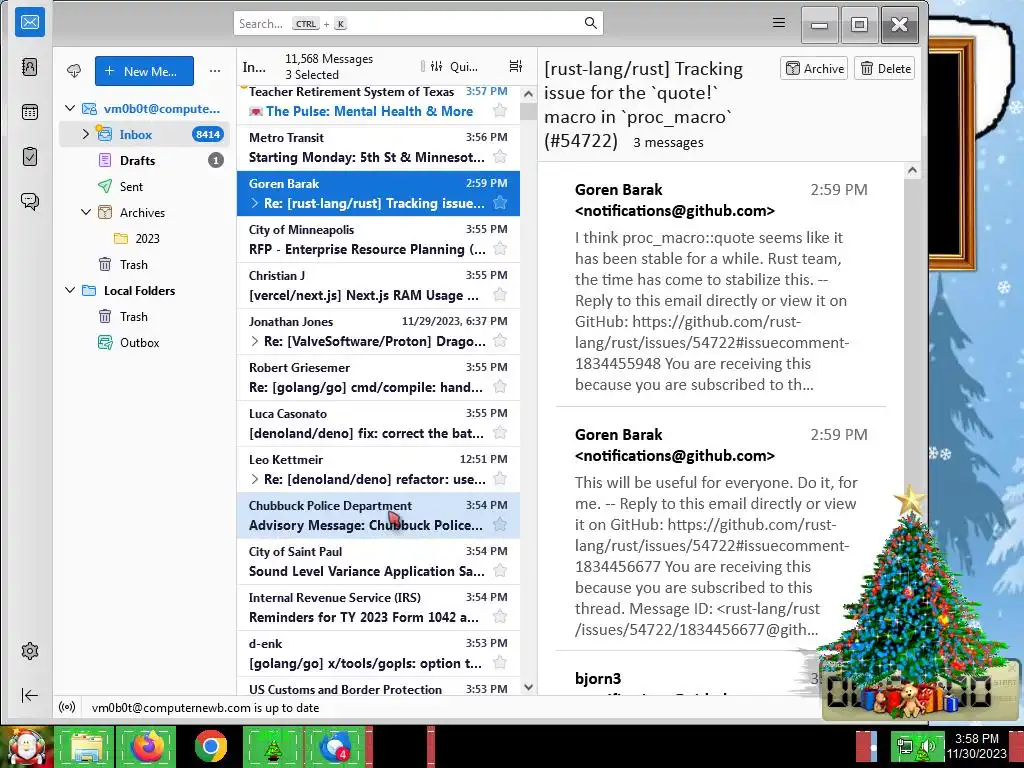Click Get Messages cloud icon
Image resolution: width=1024 pixels, height=768 pixels.
(x=74, y=71)
